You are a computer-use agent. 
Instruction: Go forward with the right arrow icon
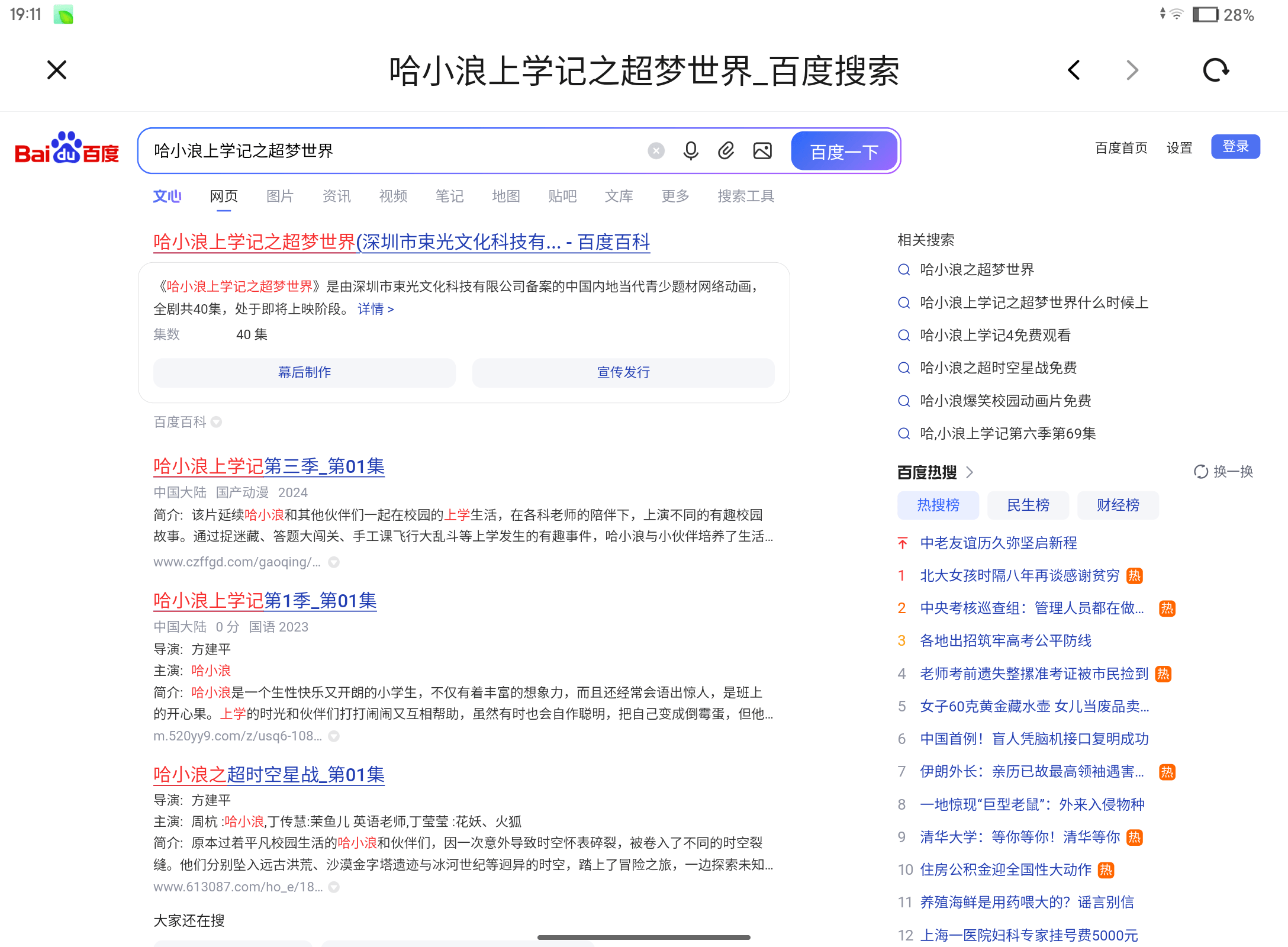click(x=1132, y=70)
